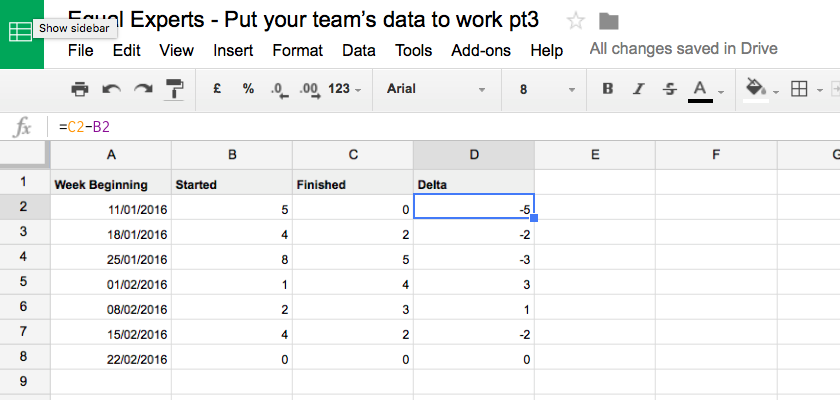Select the paint format tool
The height and width of the screenshot is (400, 840).
[175, 89]
